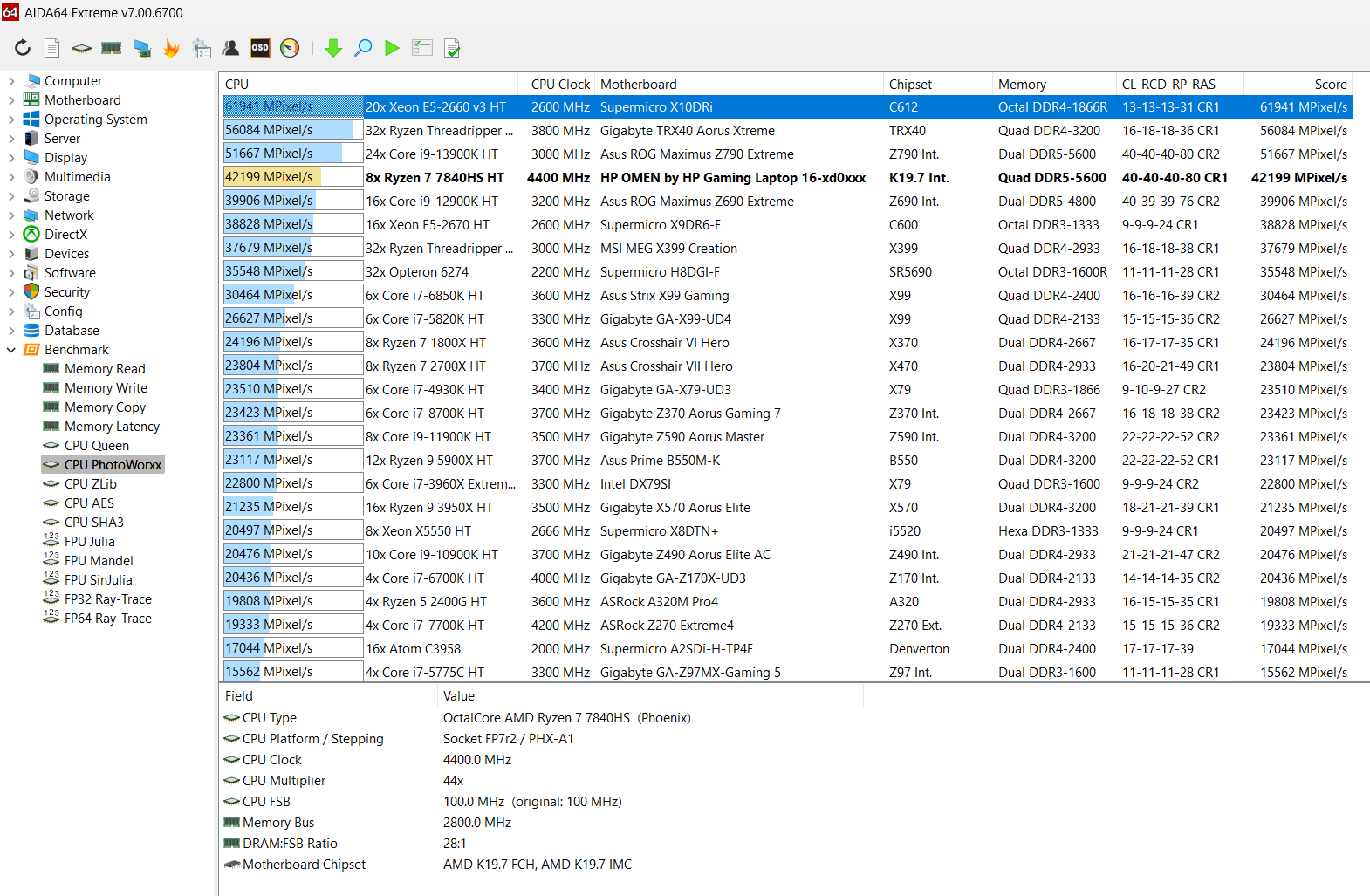Sort by the CPU Clock column header
Viewport: 1370px width, 896px height.
557,85
